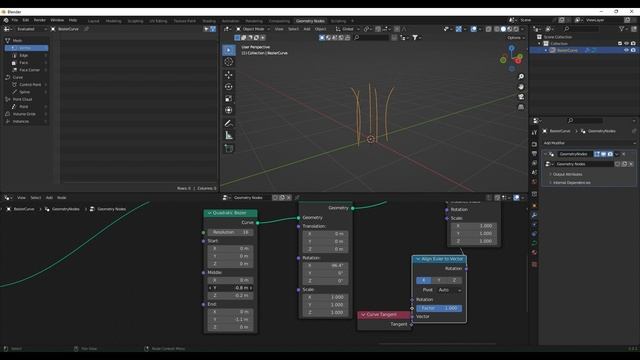
Task: Open the Window menu
Action: 57,20
